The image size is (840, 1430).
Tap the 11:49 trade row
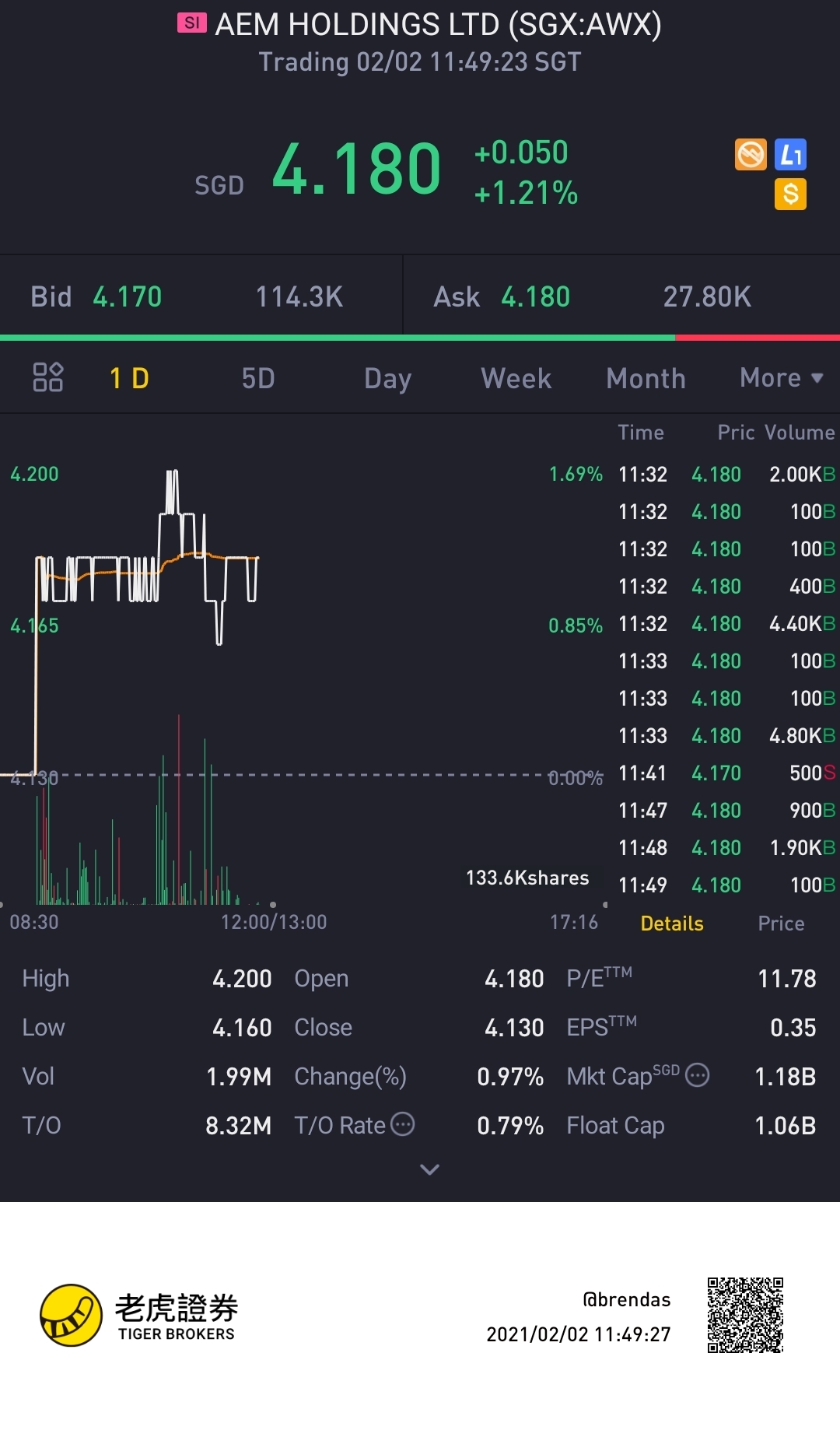point(726,885)
